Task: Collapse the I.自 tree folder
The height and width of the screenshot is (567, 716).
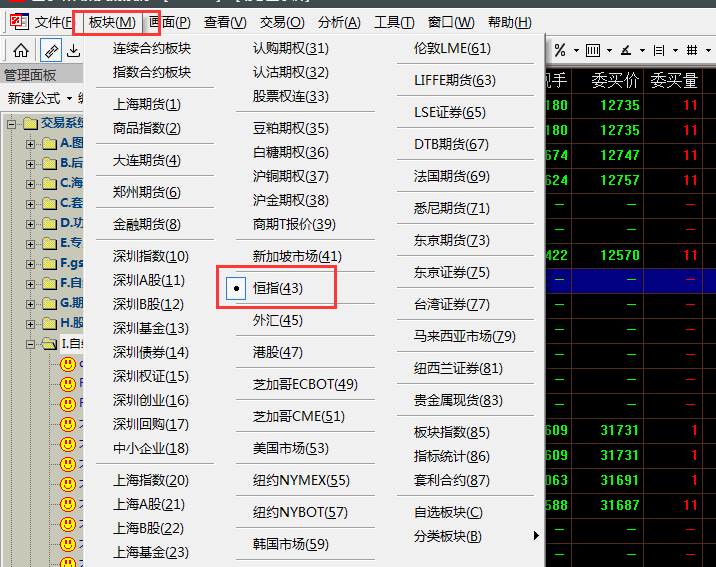Action: 30,344
